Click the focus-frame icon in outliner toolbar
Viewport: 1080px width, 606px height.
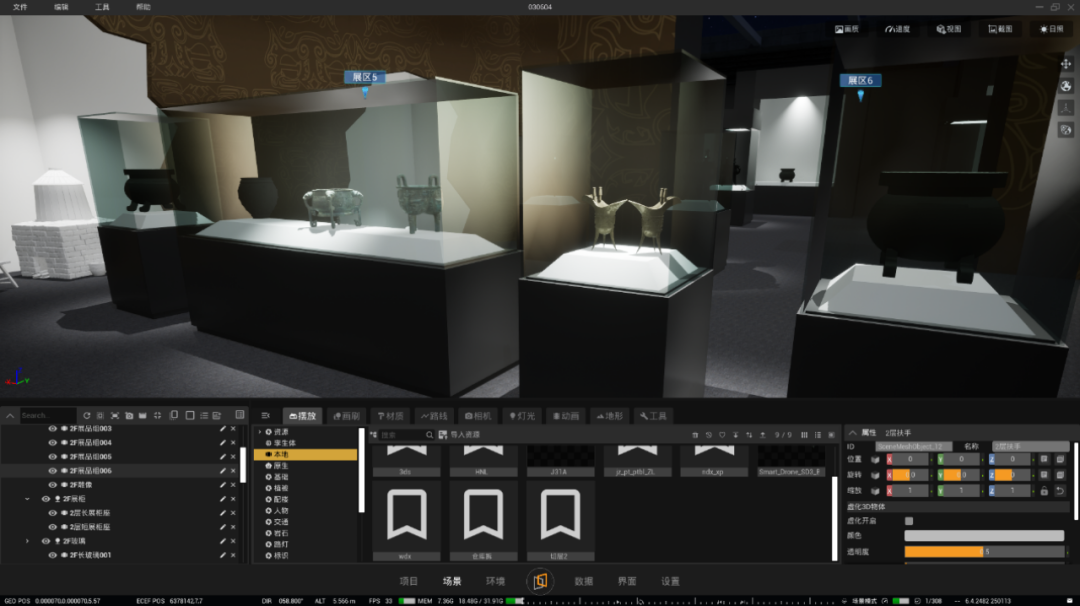(114, 416)
